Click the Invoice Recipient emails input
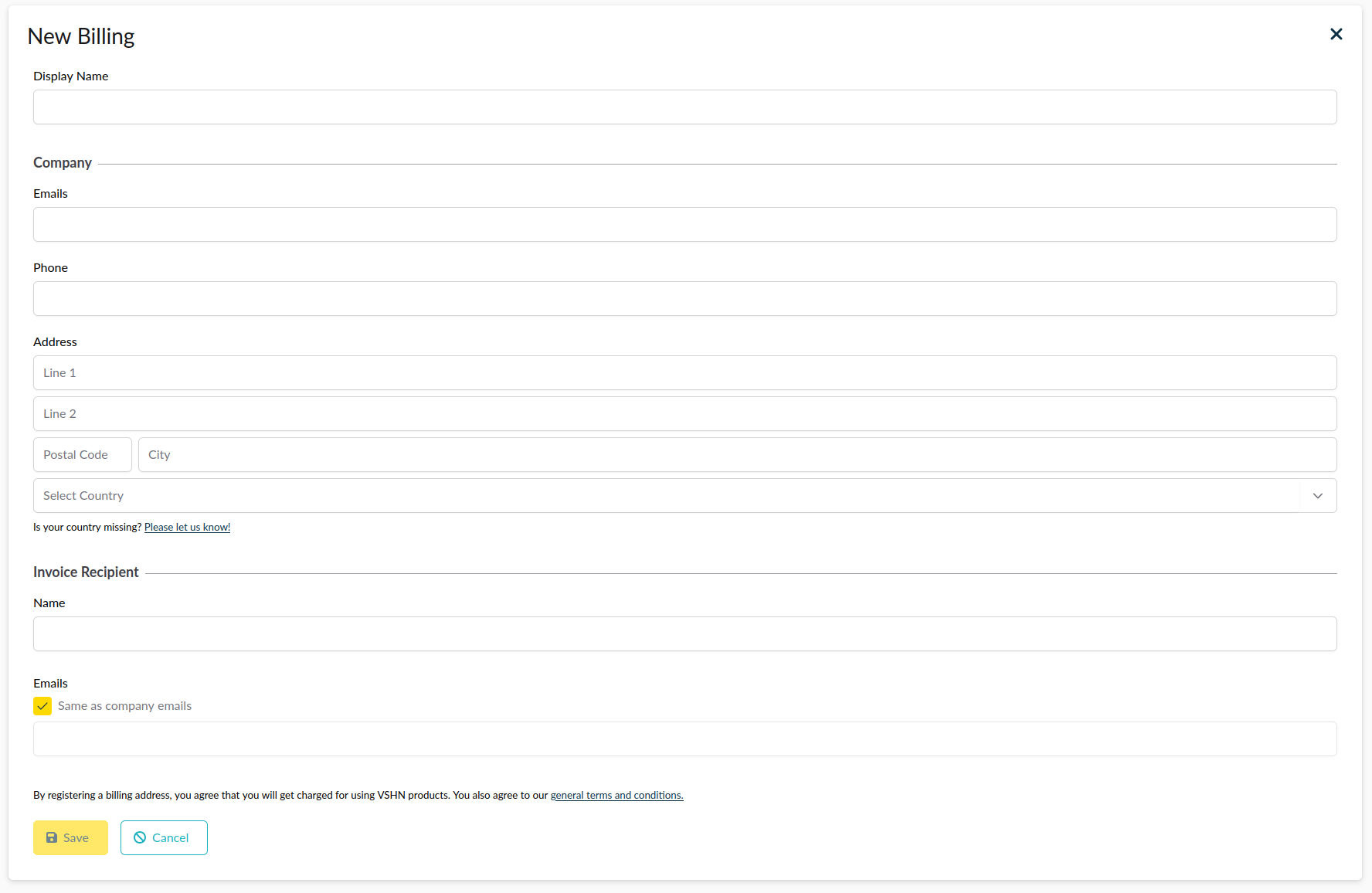This screenshot has width=1372, height=893. coord(684,739)
